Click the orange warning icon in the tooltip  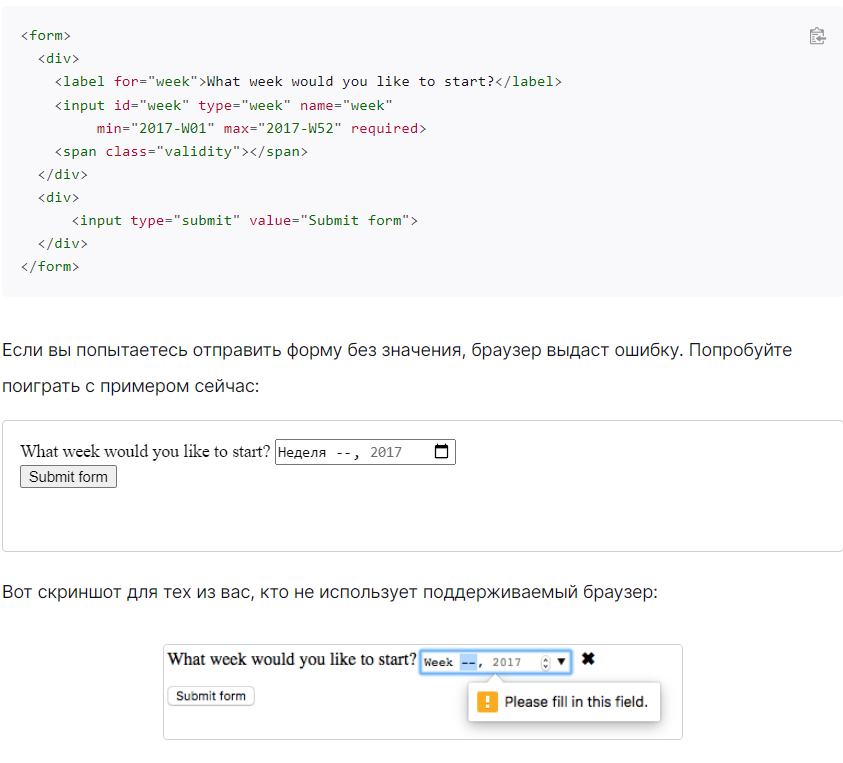click(487, 702)
